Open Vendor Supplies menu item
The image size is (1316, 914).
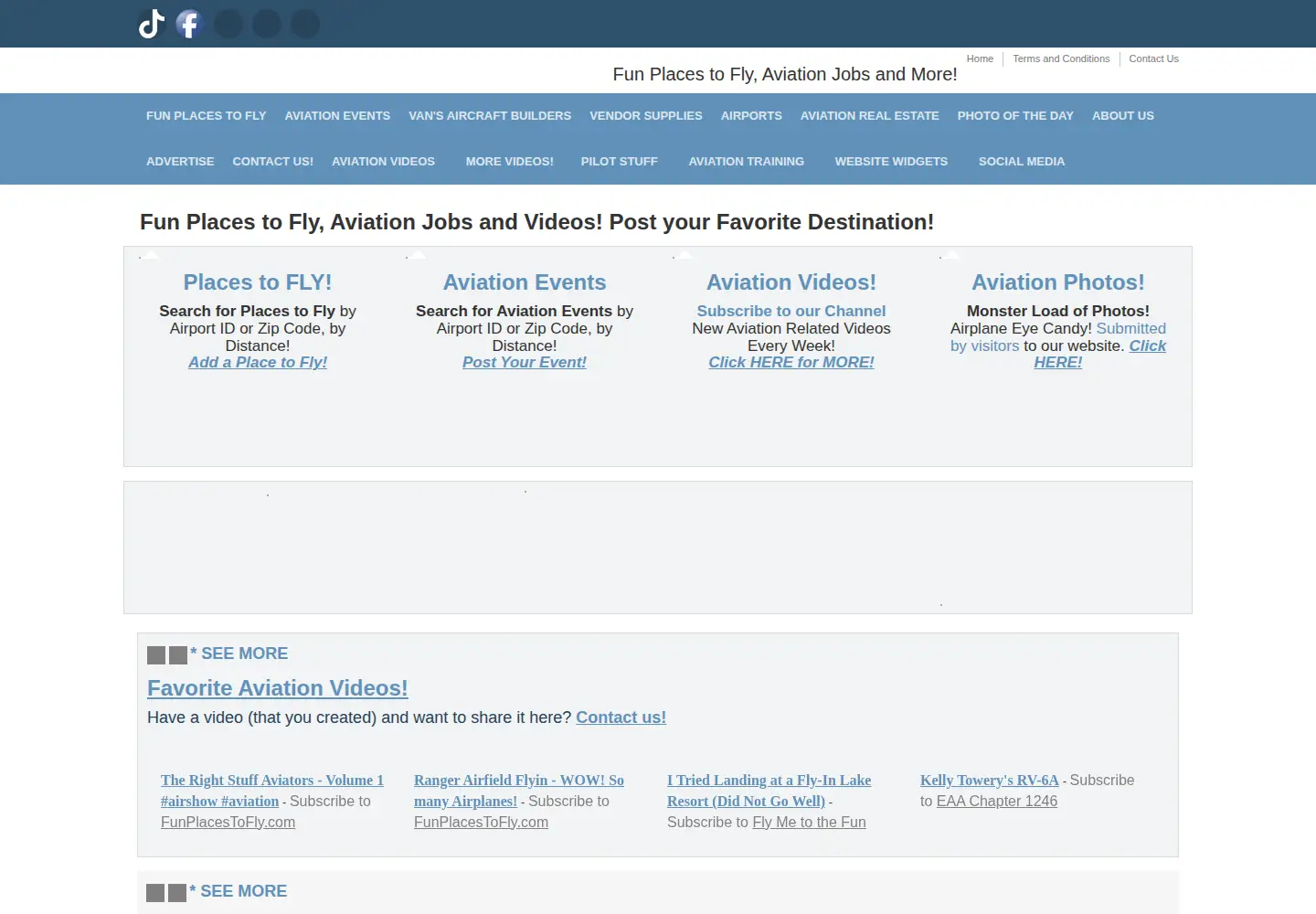tap(646, 116)
